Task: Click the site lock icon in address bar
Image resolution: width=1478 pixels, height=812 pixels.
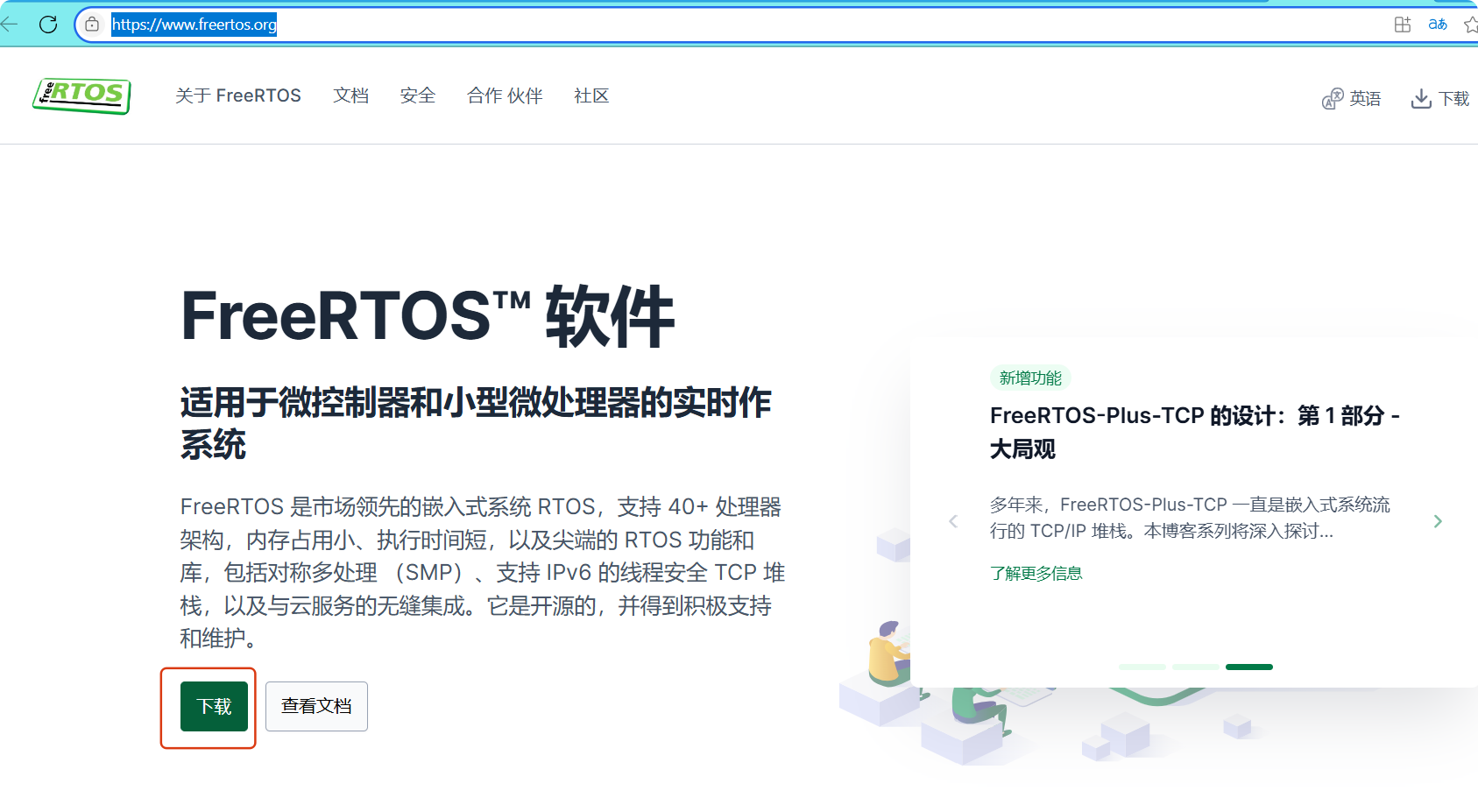Action: click(x=92, y=25)
